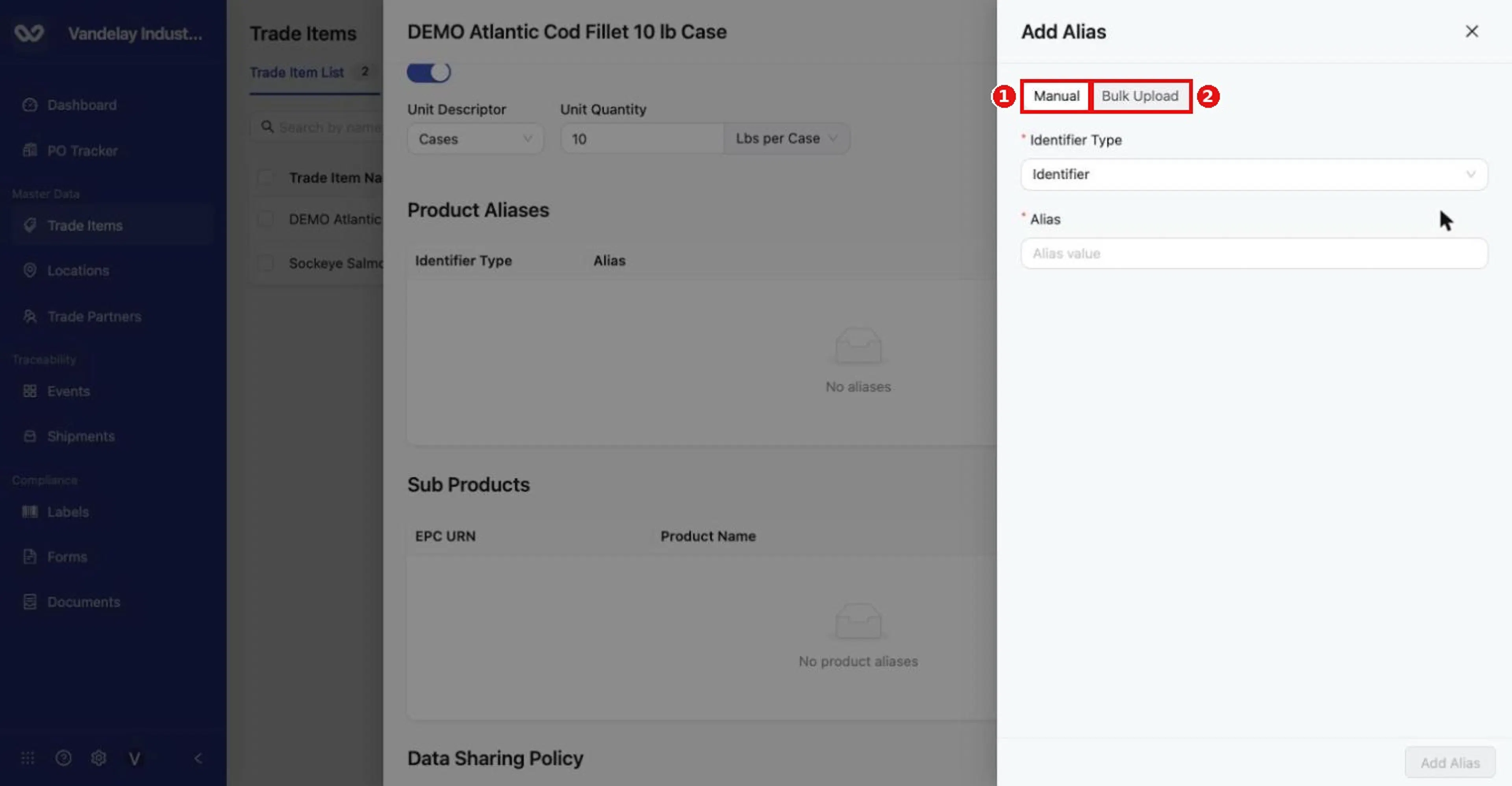The width and height of the screenshot is (1512, 786).
Task: Check the header checkbox in Trade Item list
Action: coord(265,177)
